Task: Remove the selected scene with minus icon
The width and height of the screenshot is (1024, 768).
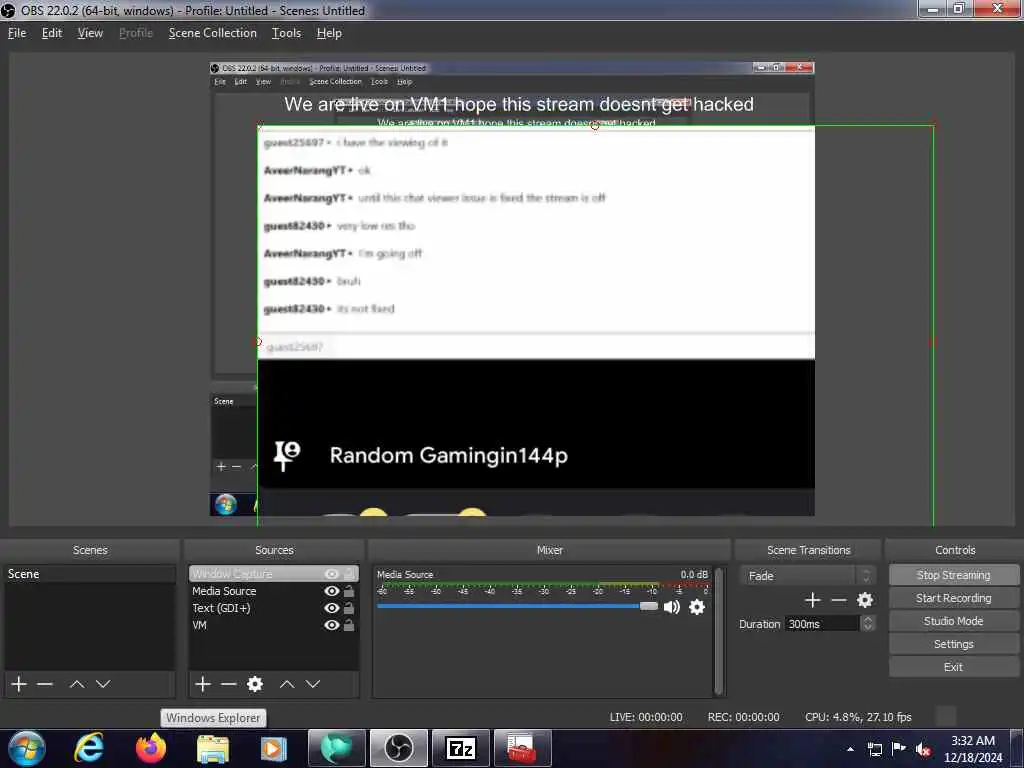Action: click(x=45, y=684)
